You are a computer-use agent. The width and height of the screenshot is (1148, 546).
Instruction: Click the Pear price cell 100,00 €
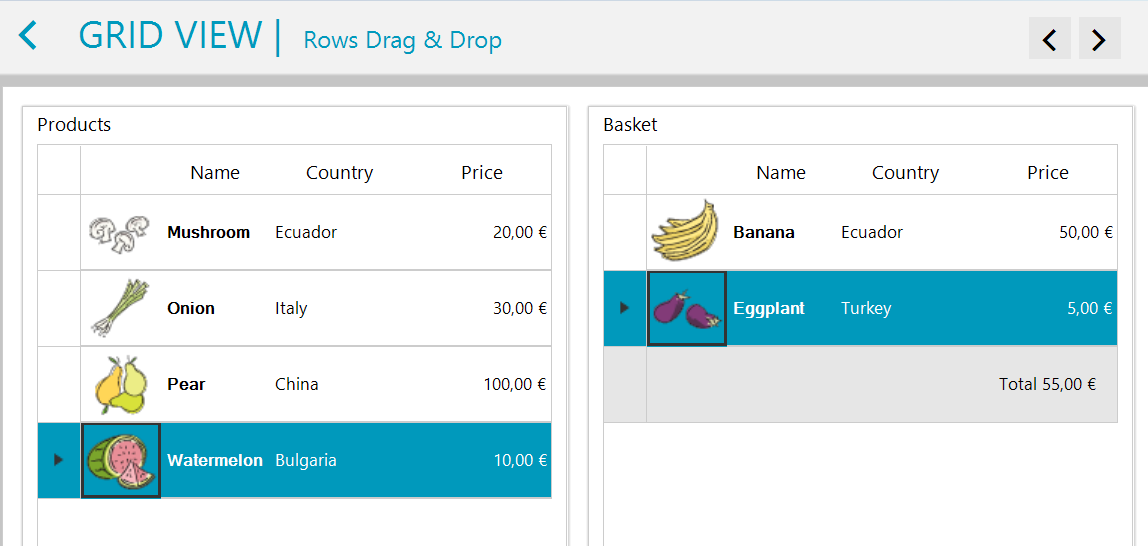tap(514, 384)
